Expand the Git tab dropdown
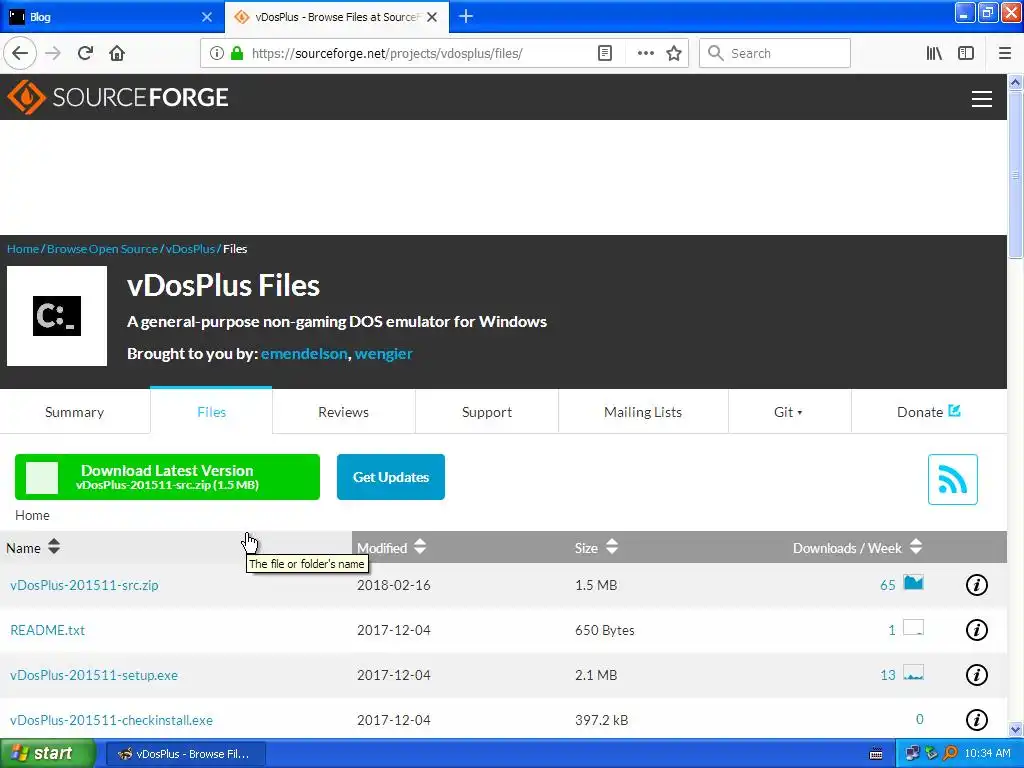 coord(789,412)
